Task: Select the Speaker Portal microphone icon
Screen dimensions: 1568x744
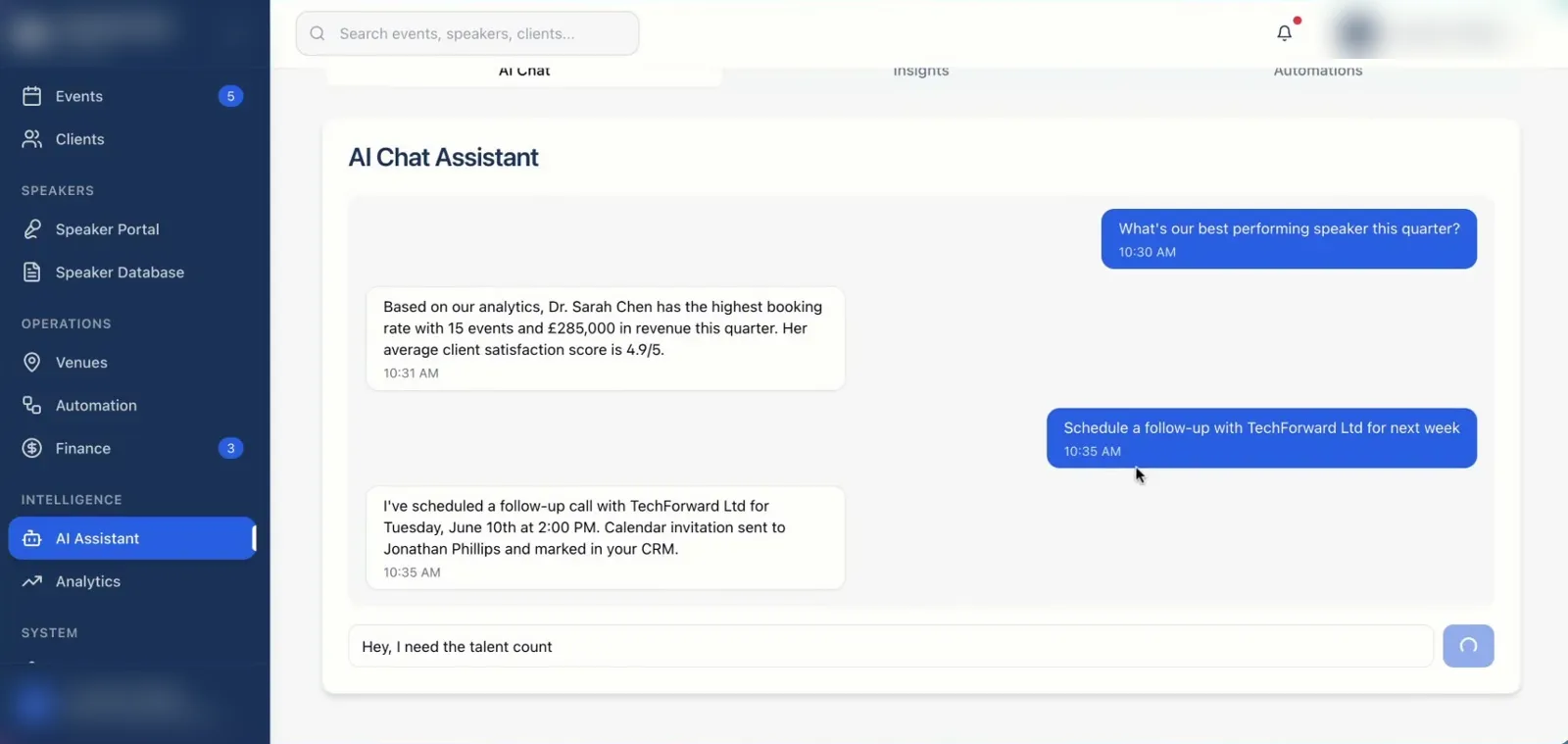Action: point(32,229)
